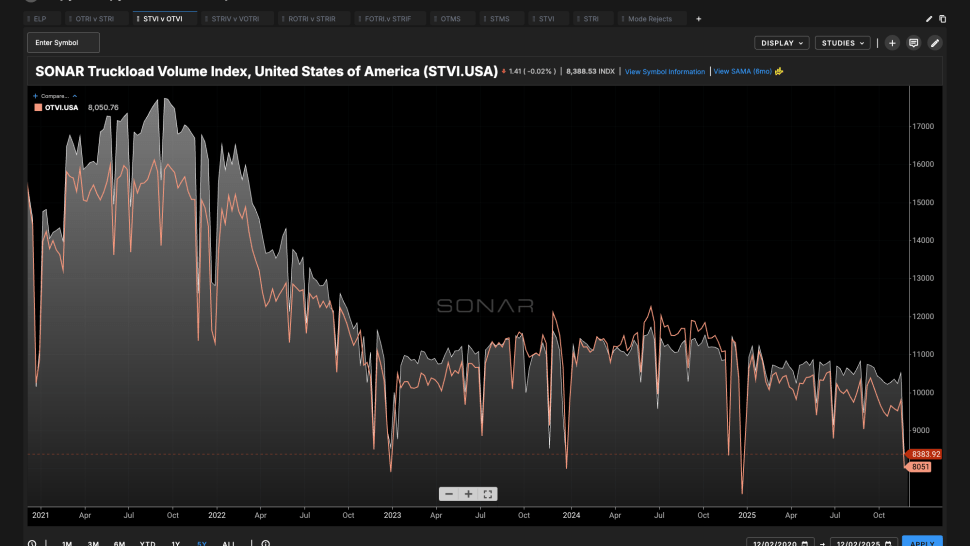Add a new chart tab with plus icon
The image size is (970, 546).
(698, 19)
